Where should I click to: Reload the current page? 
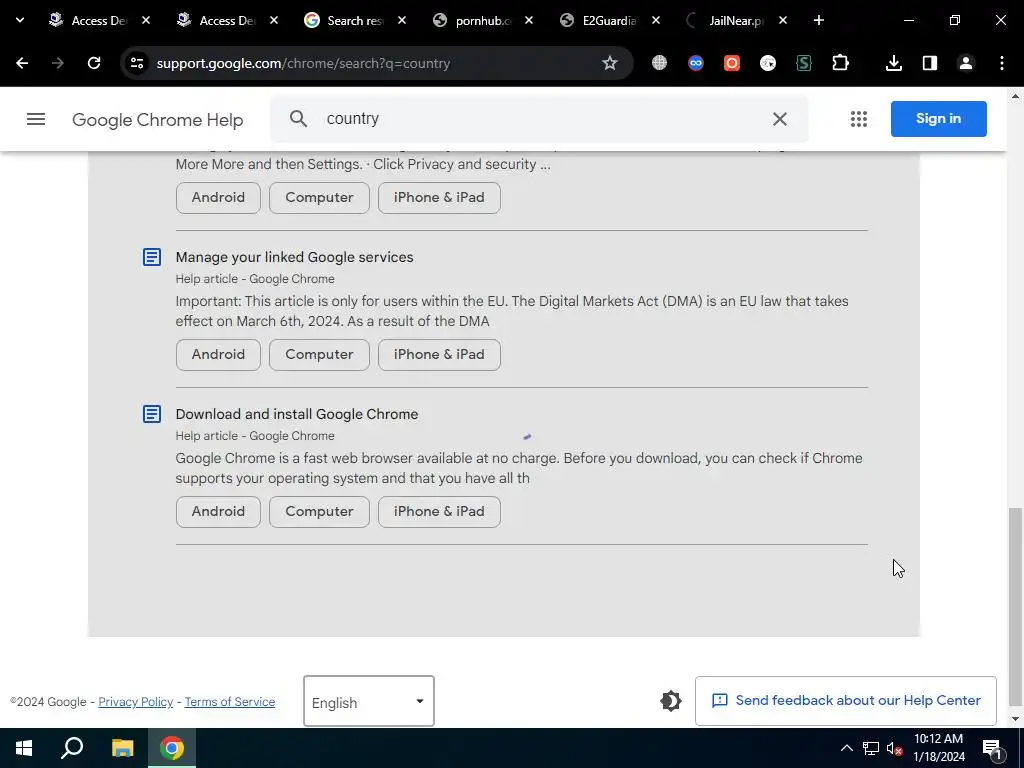point(94,63)
